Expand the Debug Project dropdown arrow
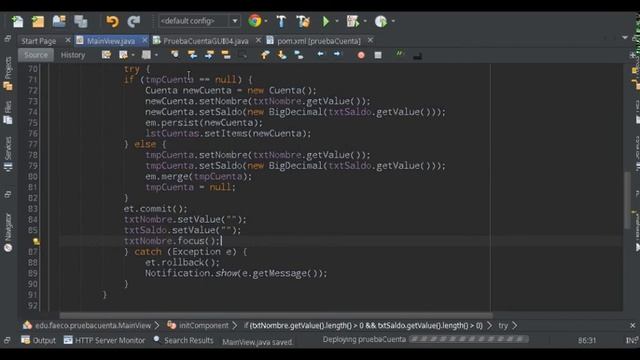 (365, 21)
